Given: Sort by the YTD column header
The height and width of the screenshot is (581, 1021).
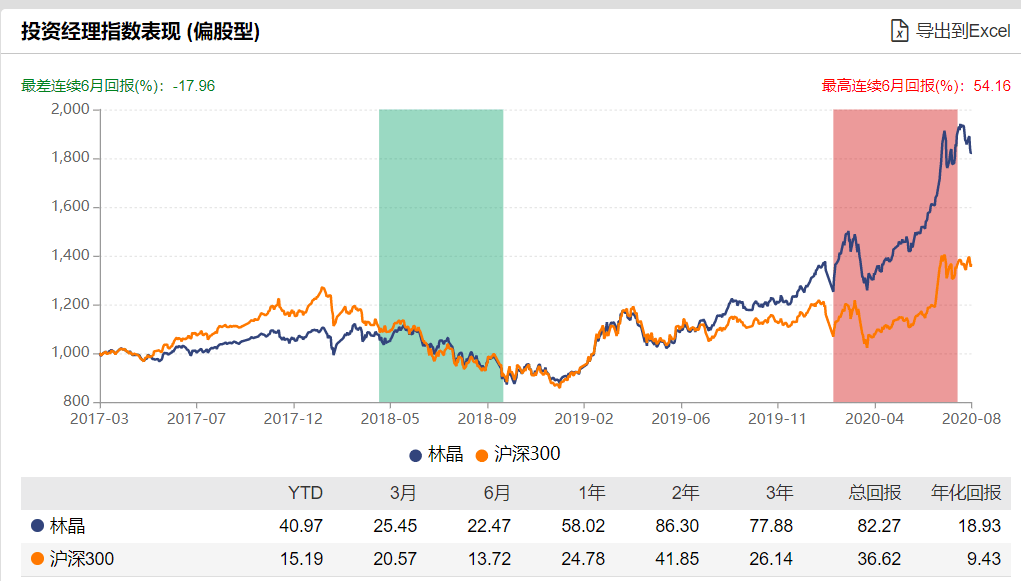Looking at the screenshot, I should tap(306, 492).
